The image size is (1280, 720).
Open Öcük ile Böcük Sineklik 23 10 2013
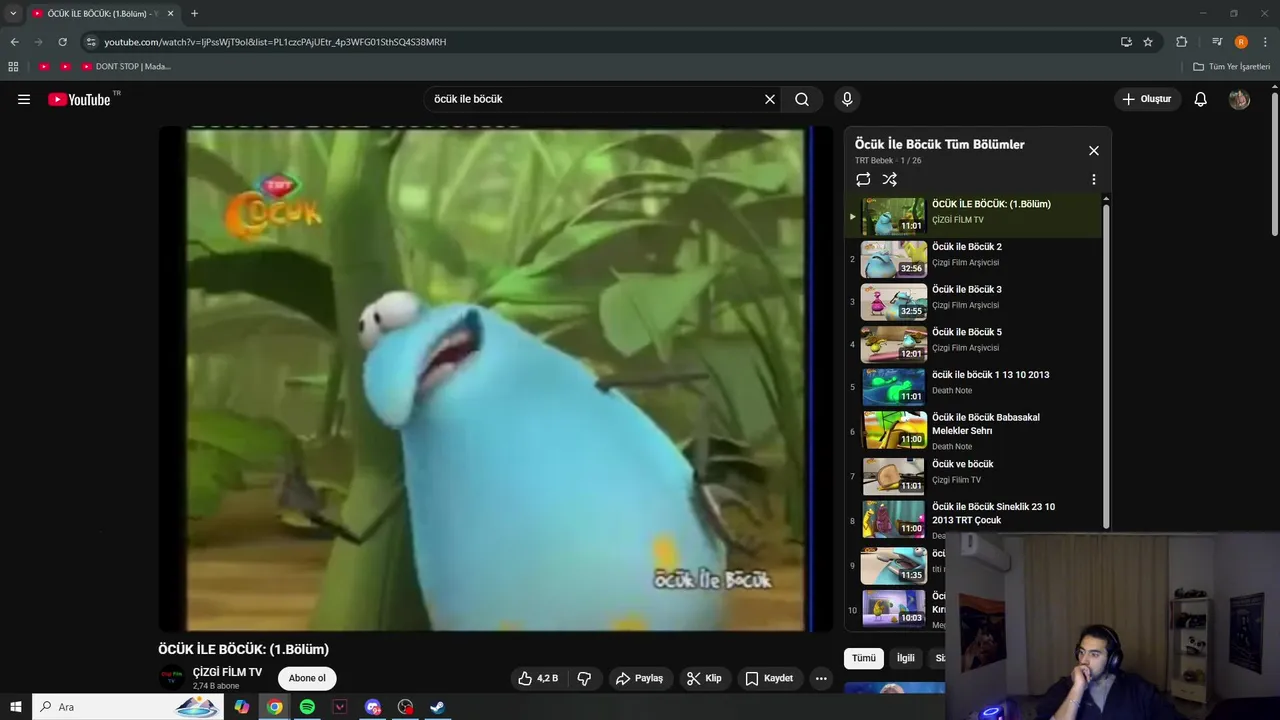(972, 520)
